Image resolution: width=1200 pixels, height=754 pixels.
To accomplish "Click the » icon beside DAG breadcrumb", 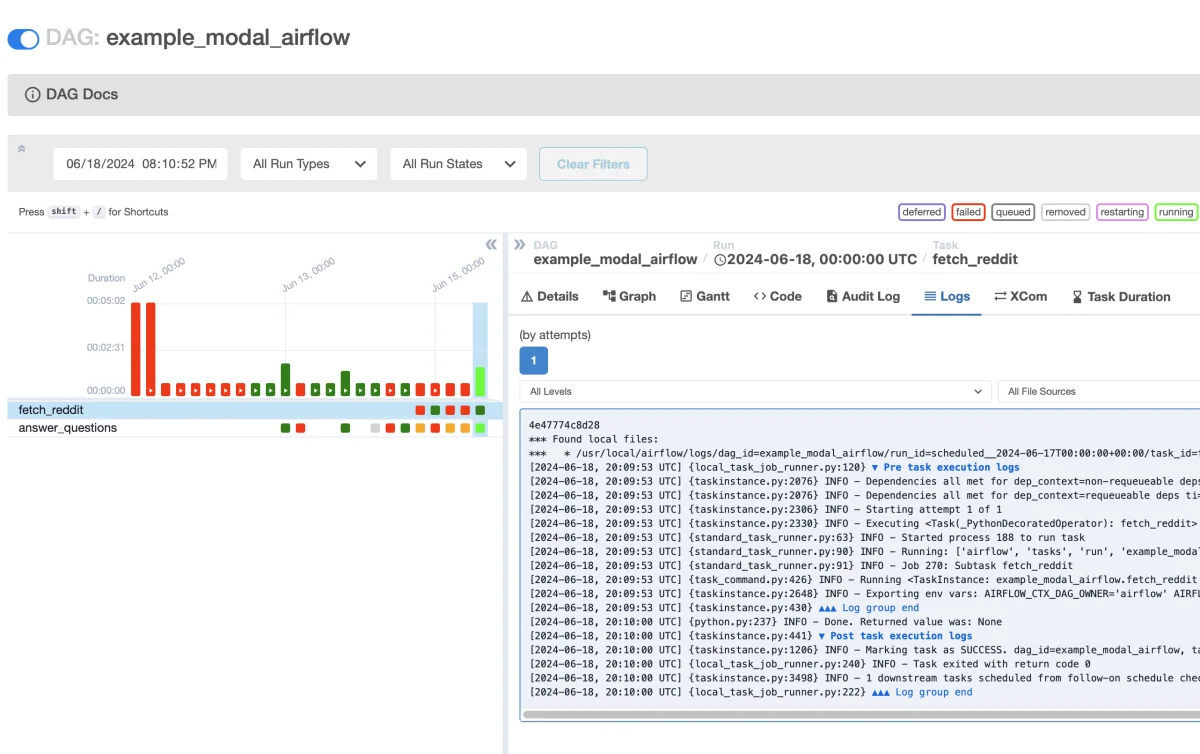I will pyautogui.click(x=520, y=244).
